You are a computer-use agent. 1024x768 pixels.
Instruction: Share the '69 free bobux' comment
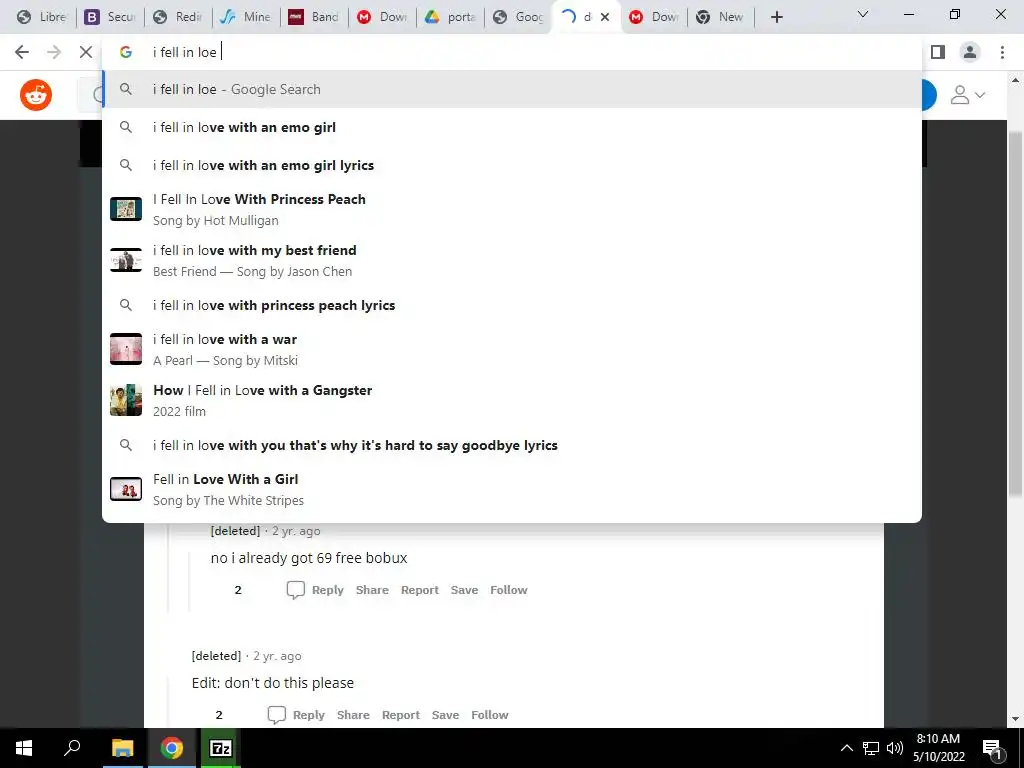click(372, 590)
